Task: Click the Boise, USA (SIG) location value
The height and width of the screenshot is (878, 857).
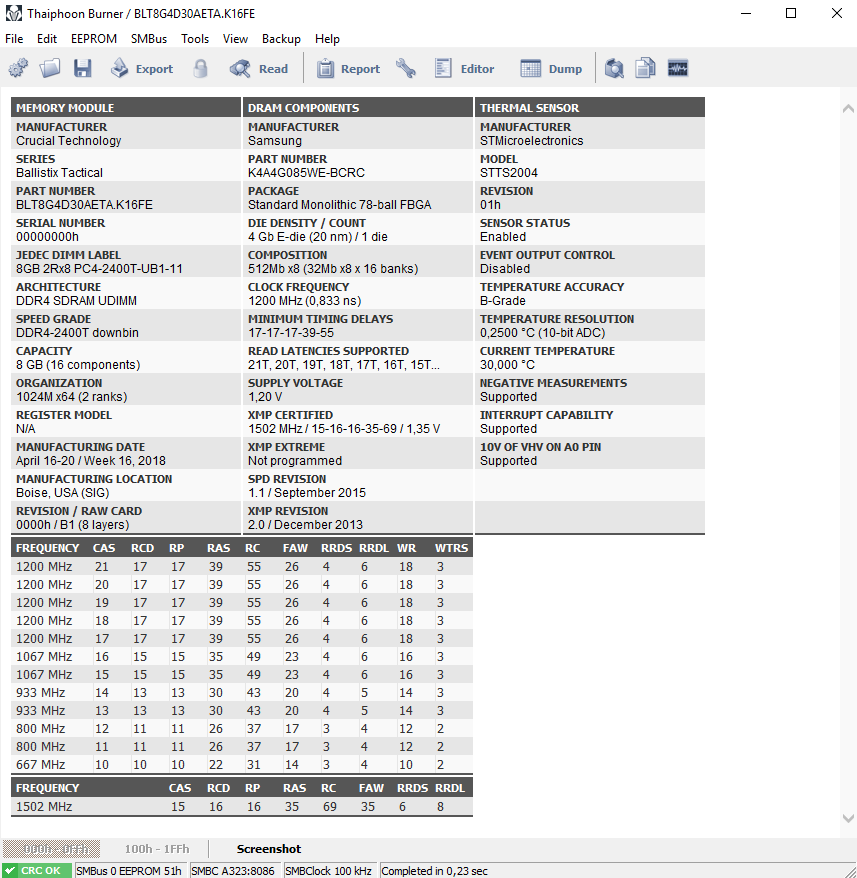Action: (63, 492)
